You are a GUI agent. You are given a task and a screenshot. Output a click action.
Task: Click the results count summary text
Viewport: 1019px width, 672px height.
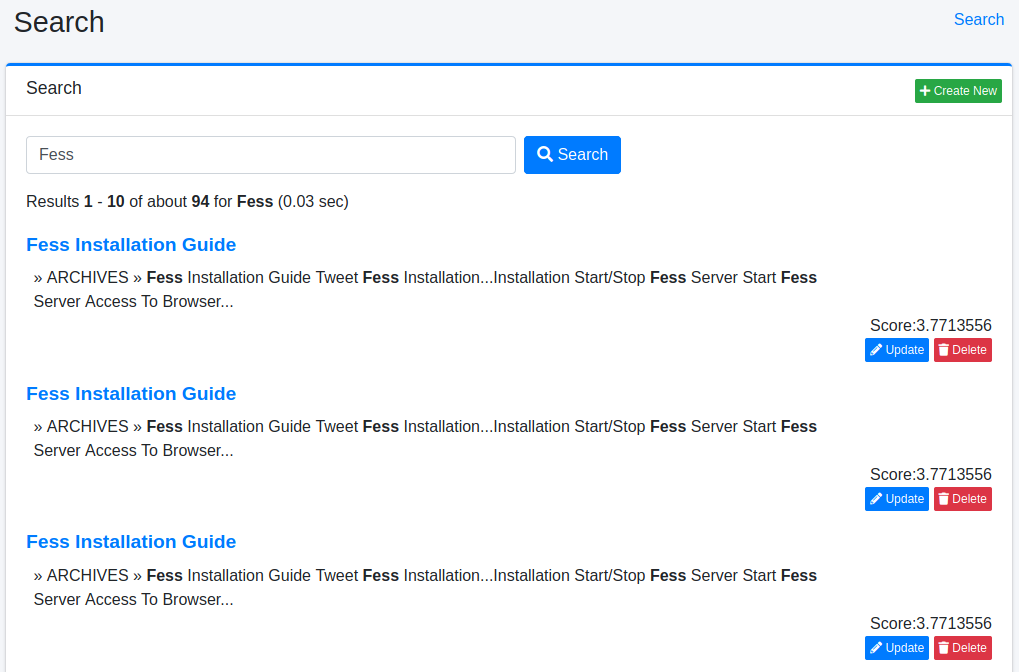coord(187,202)
